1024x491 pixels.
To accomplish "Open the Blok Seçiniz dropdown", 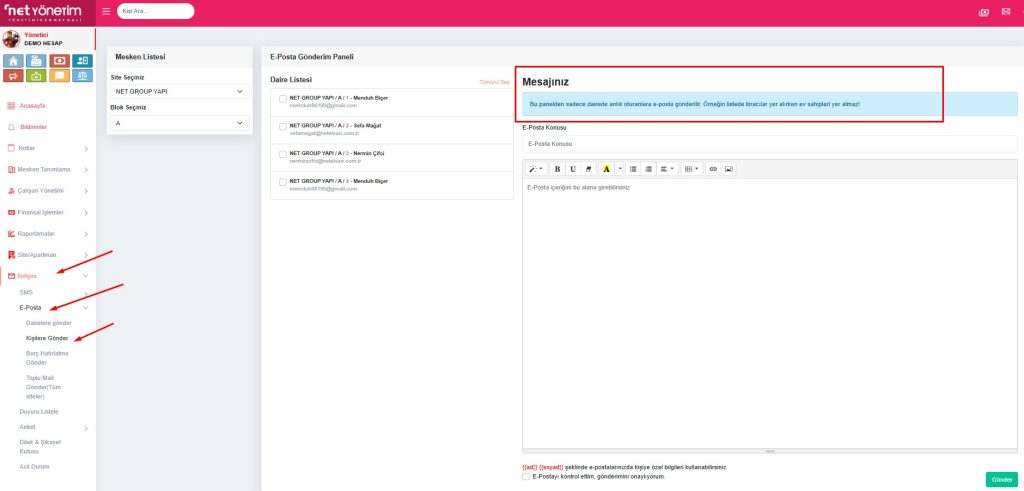I will [x=178, y=122].
